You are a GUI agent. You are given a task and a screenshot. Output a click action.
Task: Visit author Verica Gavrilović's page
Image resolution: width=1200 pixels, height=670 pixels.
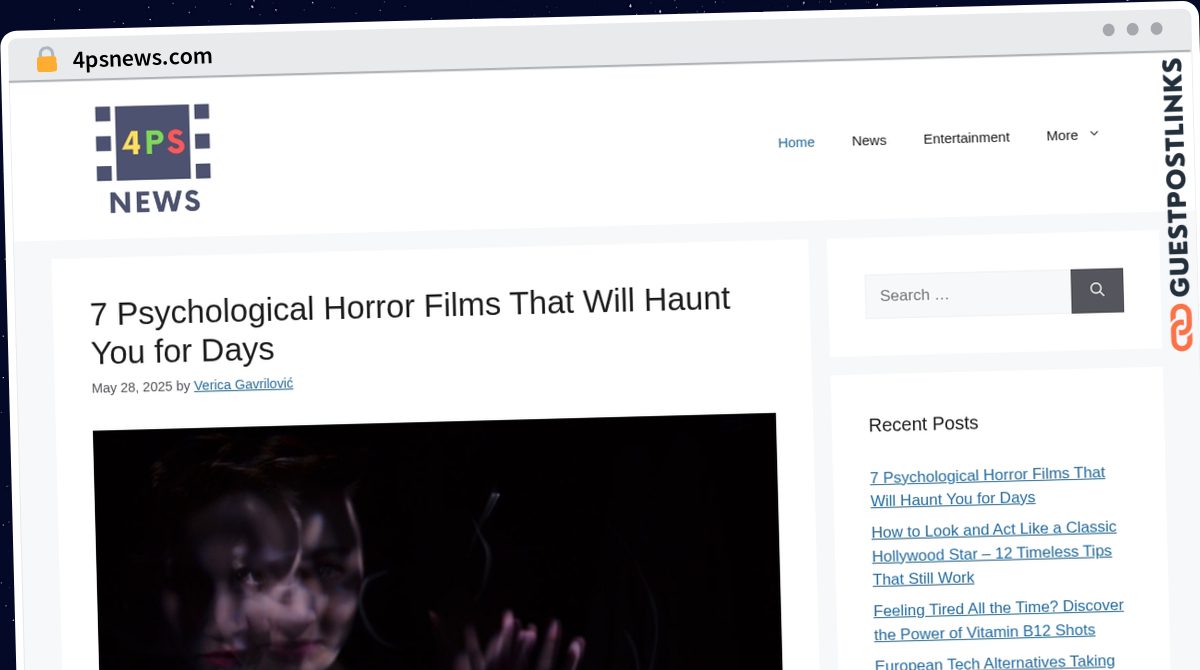pos(243,385)
